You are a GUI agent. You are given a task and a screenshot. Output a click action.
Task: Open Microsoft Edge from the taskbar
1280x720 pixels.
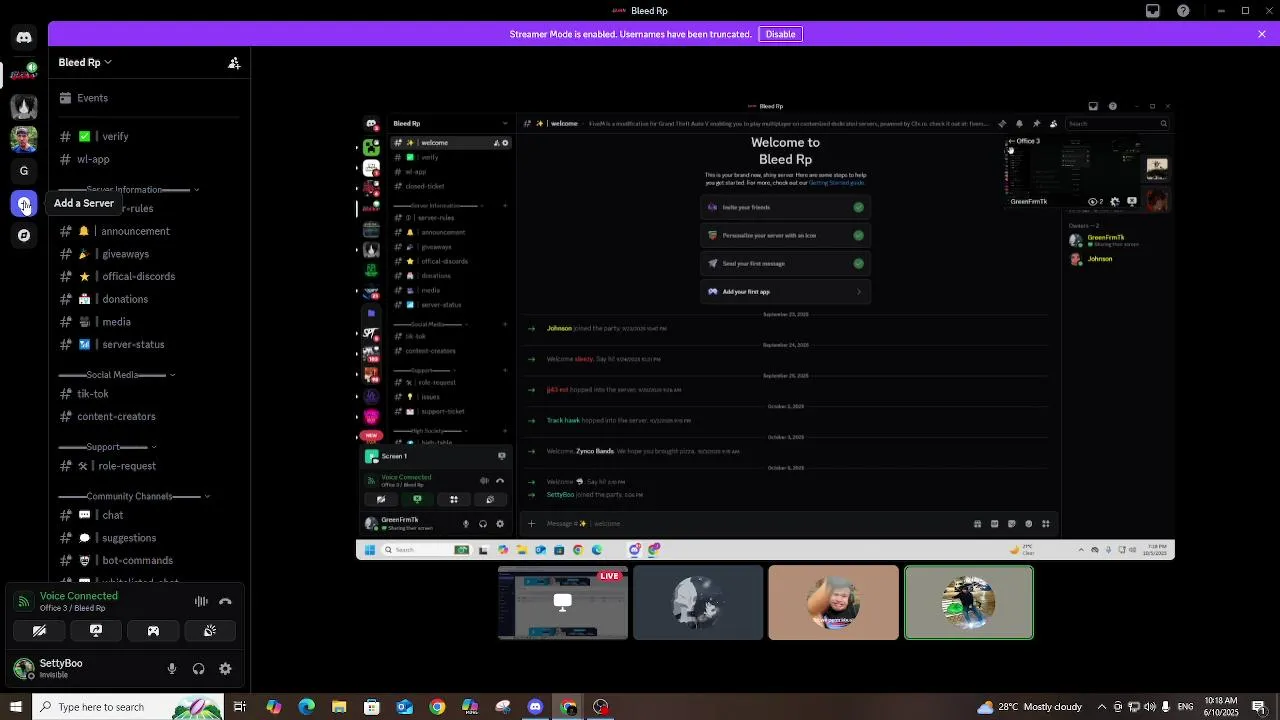pos(306,707)
